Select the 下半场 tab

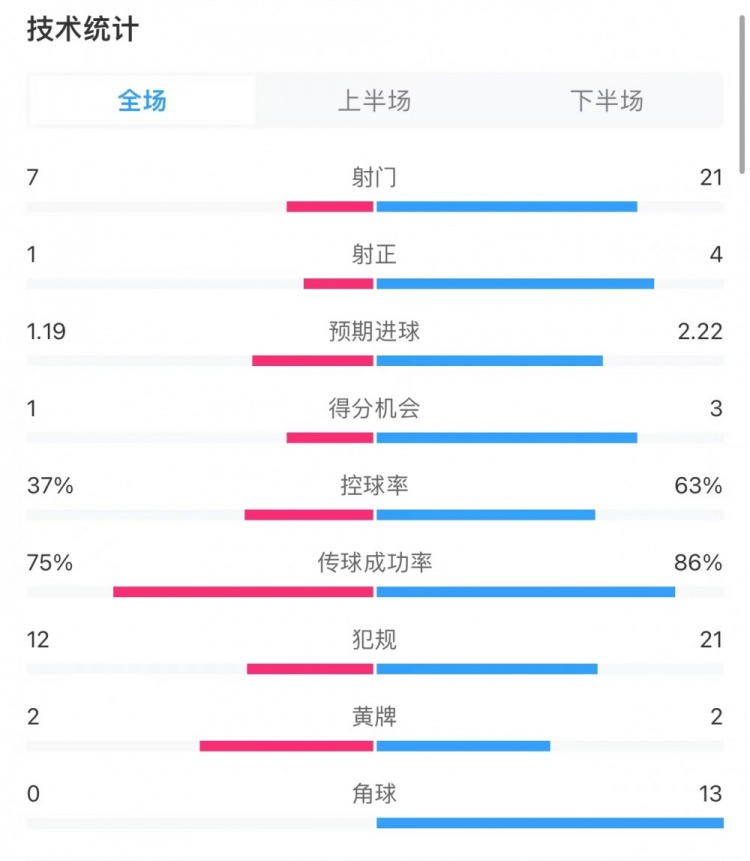click(x=606, y=101)
